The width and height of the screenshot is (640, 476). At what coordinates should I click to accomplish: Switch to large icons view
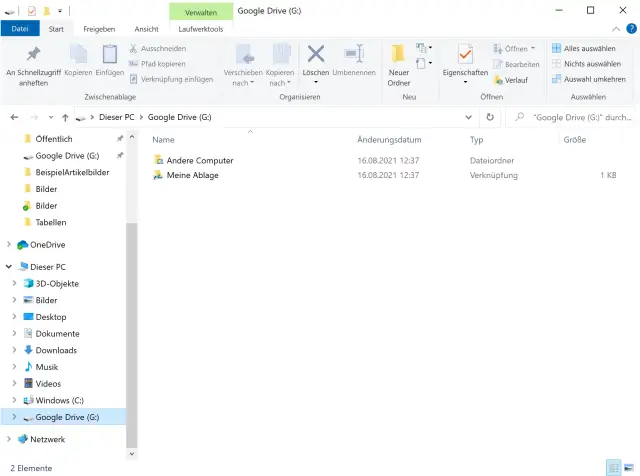[x=629, y=468]
